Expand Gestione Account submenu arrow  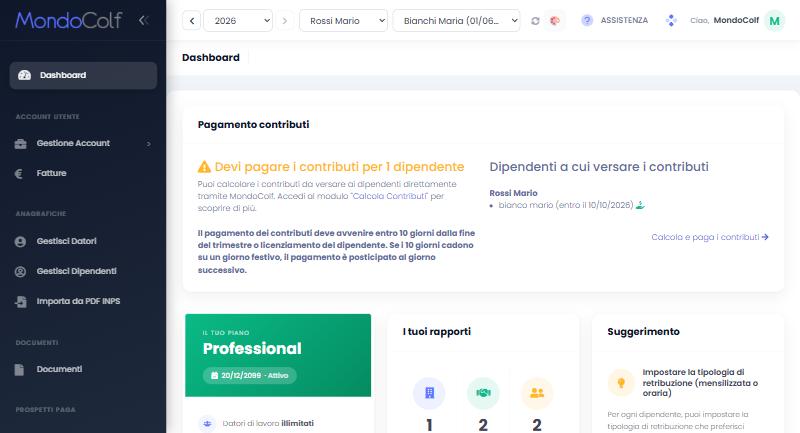click(x=148, y=144)
